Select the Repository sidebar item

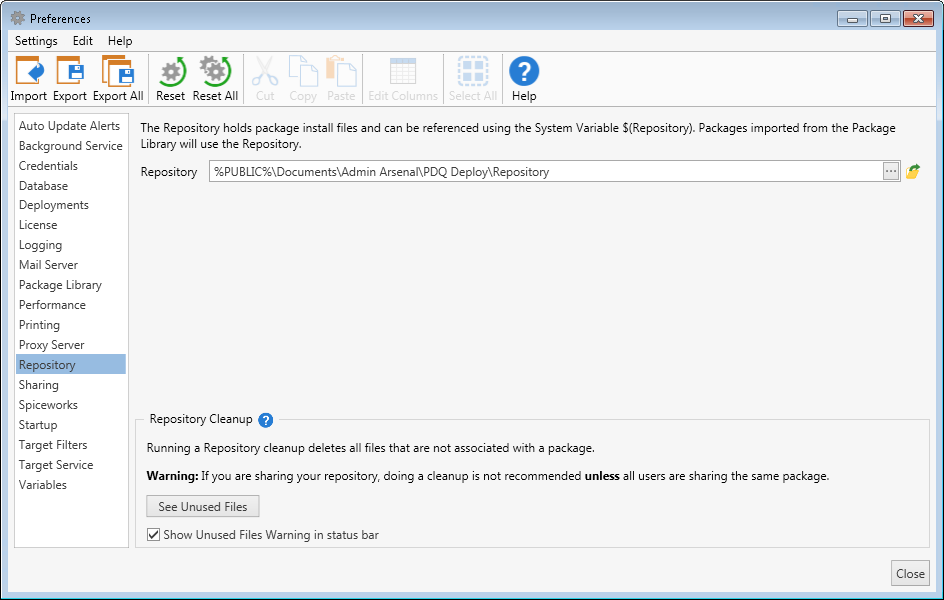click(x=71, y=365)
